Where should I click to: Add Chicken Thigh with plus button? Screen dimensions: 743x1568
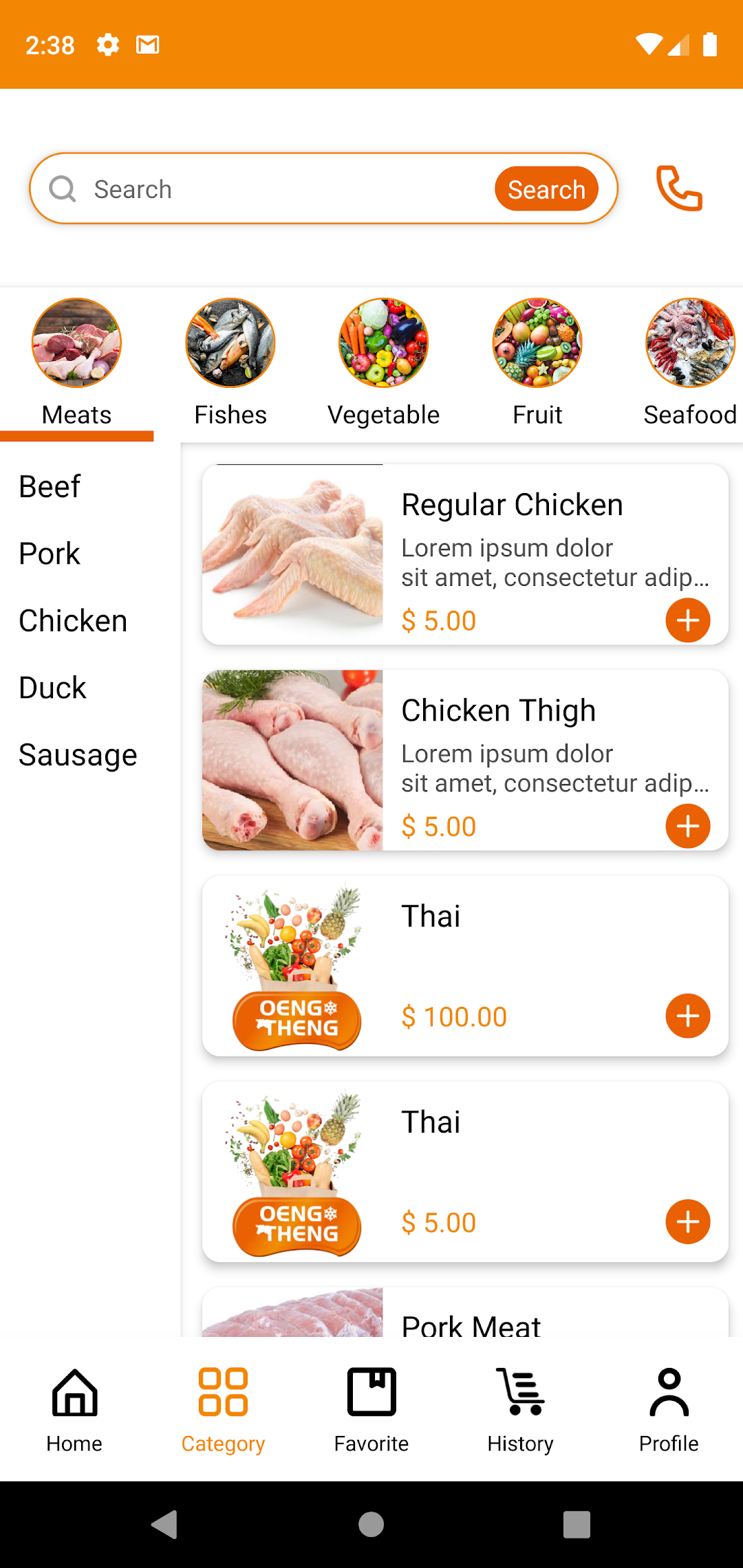pos(687,826)
